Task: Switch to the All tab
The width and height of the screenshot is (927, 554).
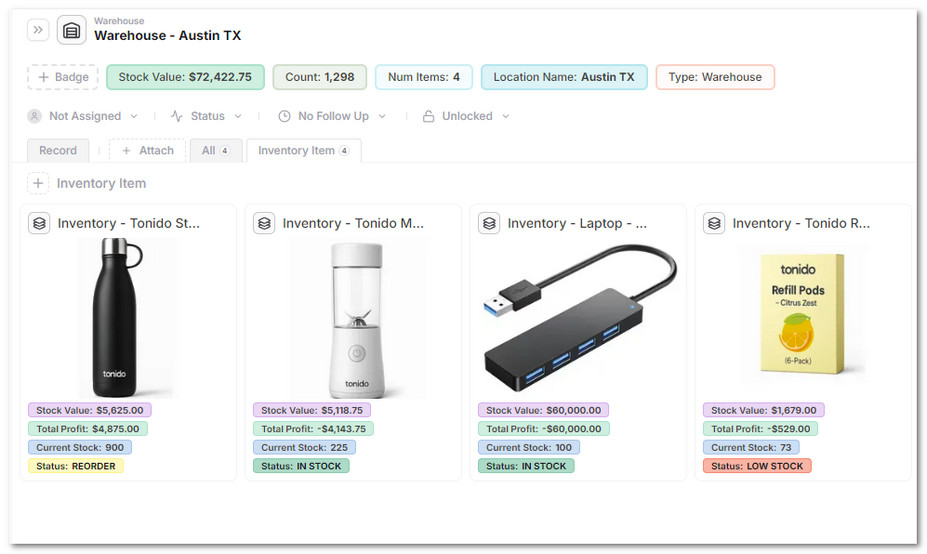Action: (x=216, y=150)
